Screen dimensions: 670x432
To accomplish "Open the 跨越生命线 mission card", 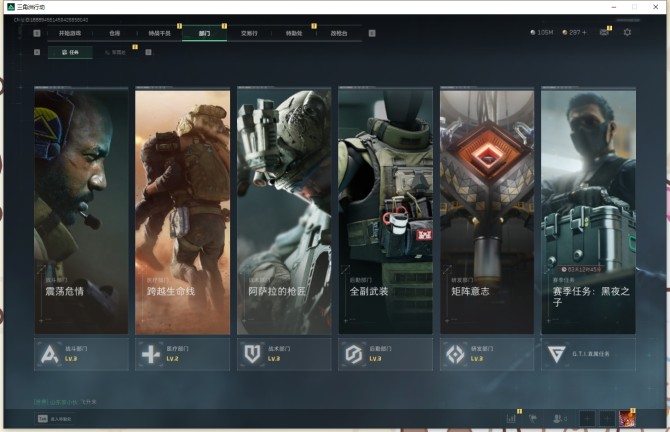I will click(x=182, y=210).
